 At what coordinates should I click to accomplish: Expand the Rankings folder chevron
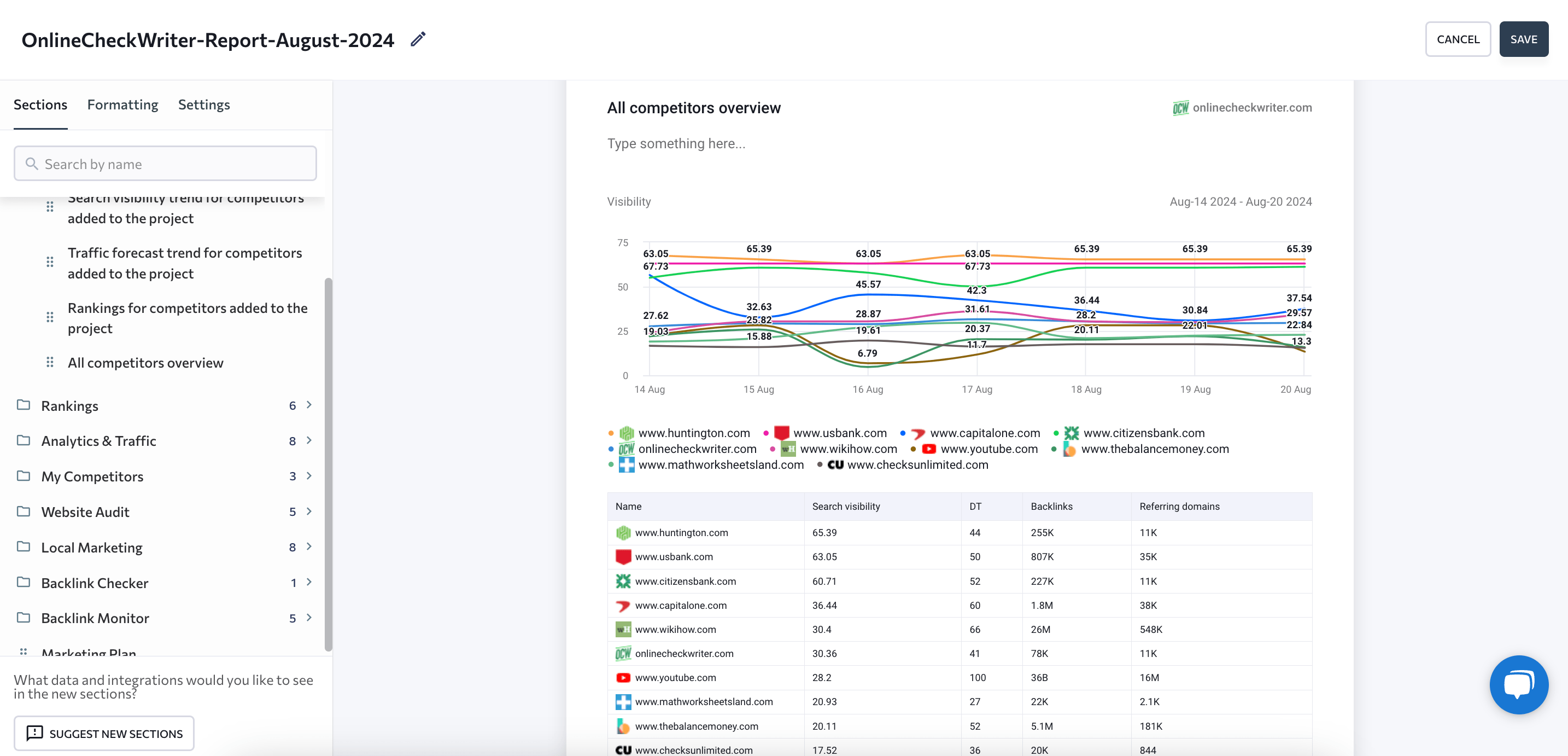[x=309, y=405]
